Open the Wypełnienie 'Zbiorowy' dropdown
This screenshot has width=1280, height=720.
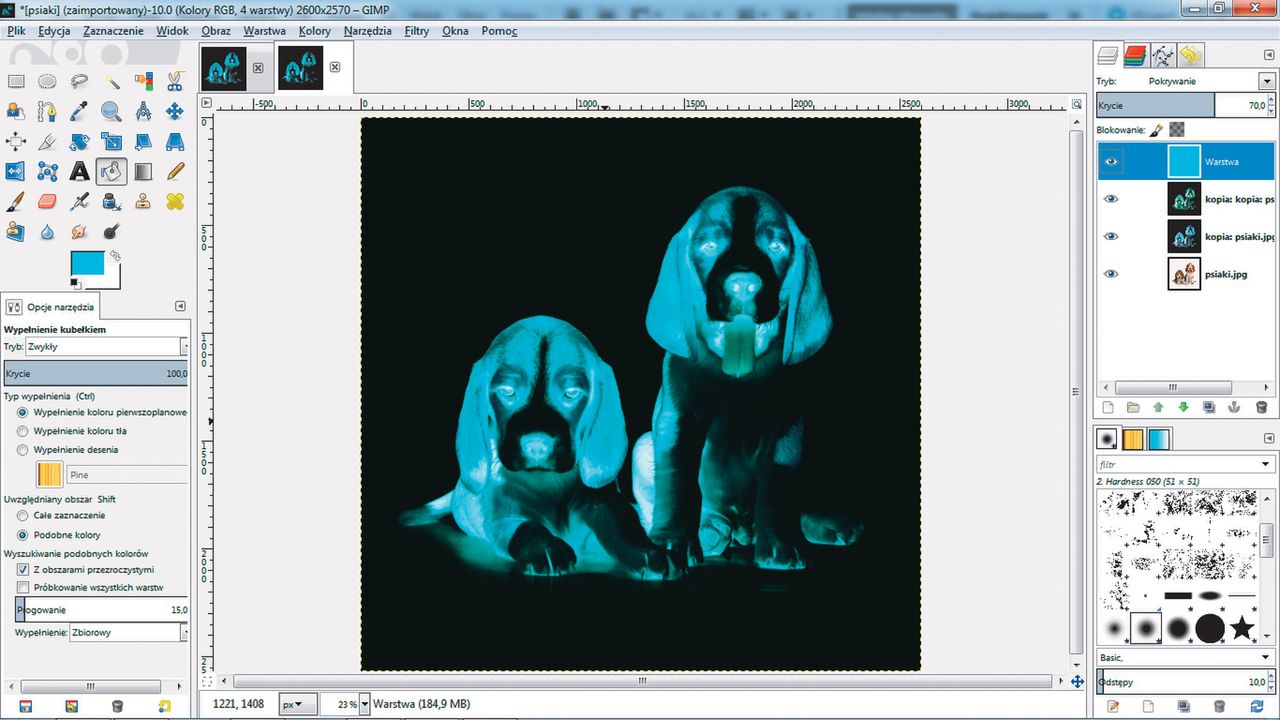coord(128,633)
